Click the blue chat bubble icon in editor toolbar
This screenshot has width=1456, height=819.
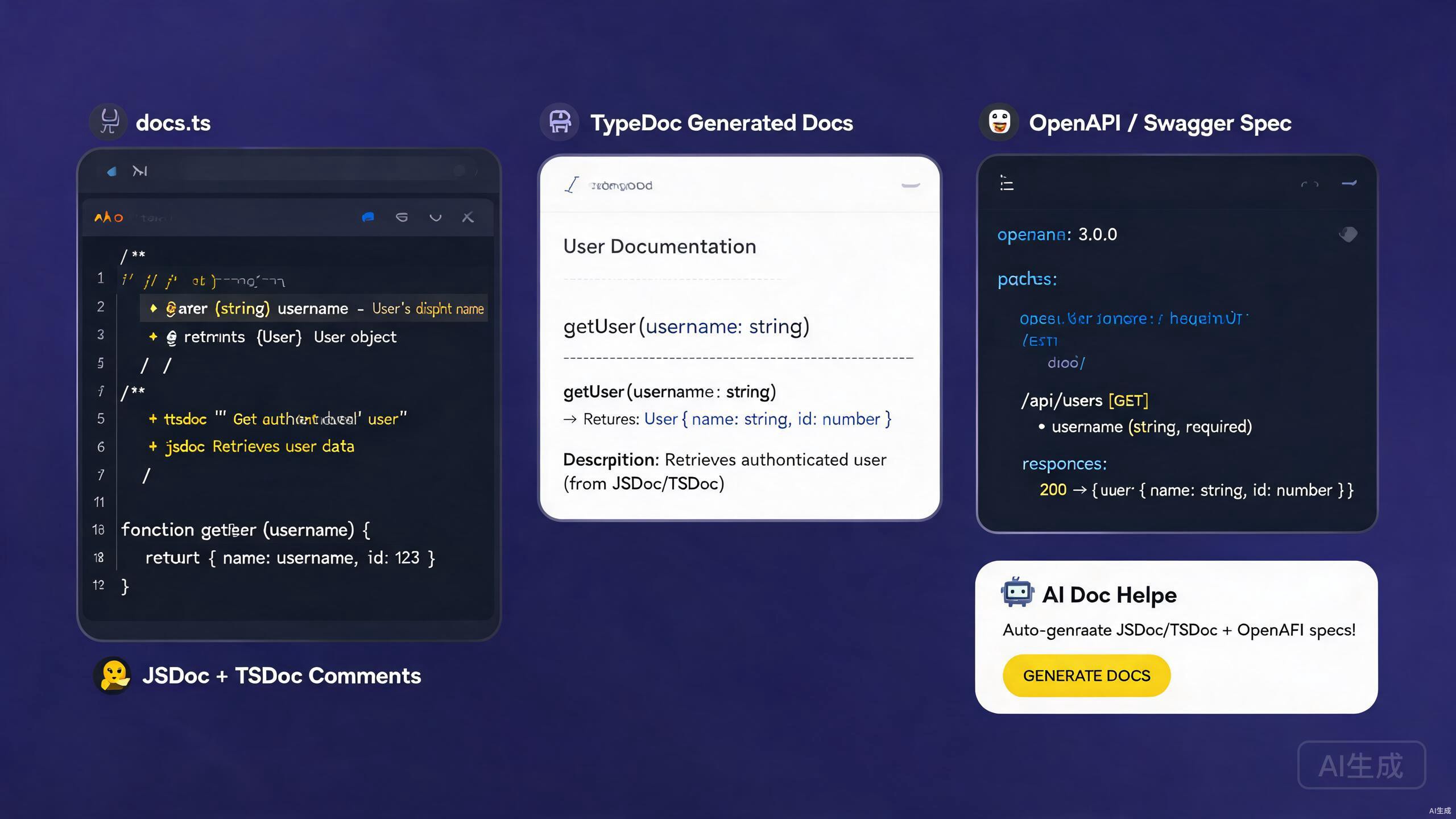[368, 217]
